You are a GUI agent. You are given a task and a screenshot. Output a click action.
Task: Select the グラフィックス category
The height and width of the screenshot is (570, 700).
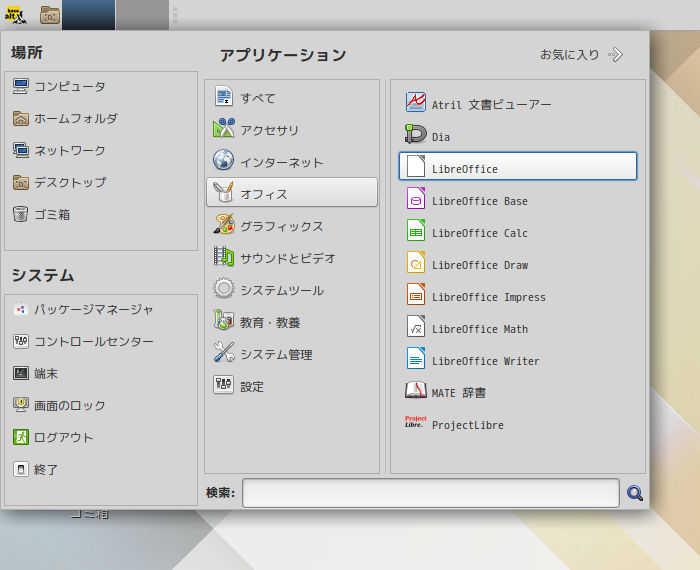pos(292,226)
